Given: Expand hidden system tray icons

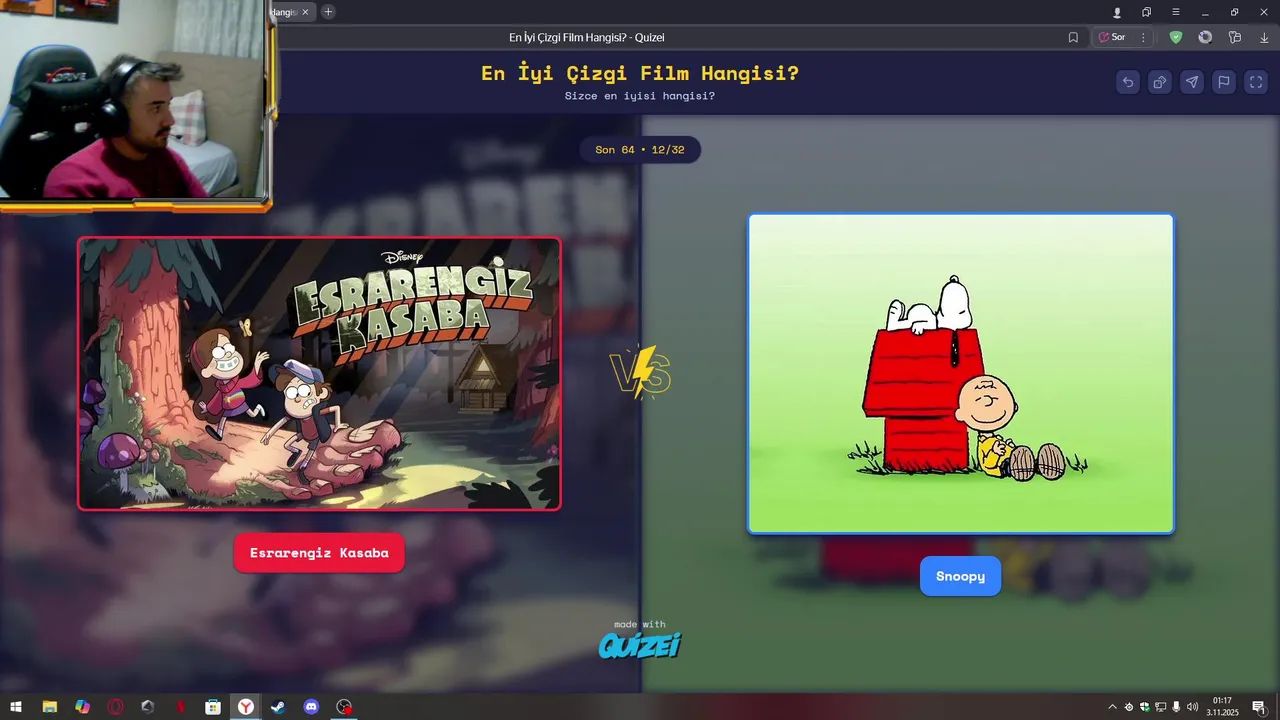Looking at the screenshot, I should [x=1112, y=707].
